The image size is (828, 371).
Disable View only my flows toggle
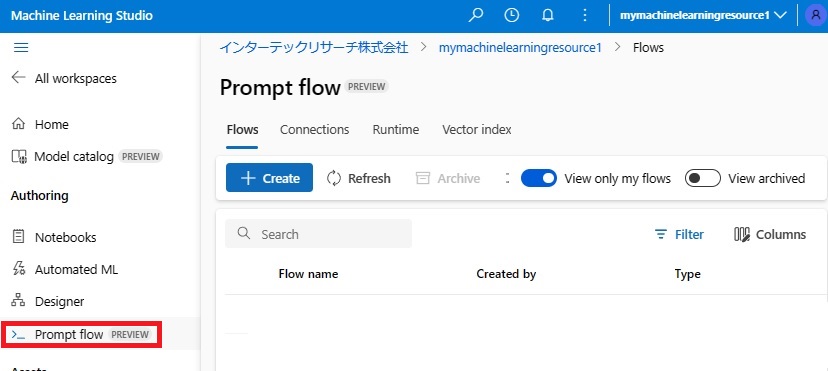point(539,178)
